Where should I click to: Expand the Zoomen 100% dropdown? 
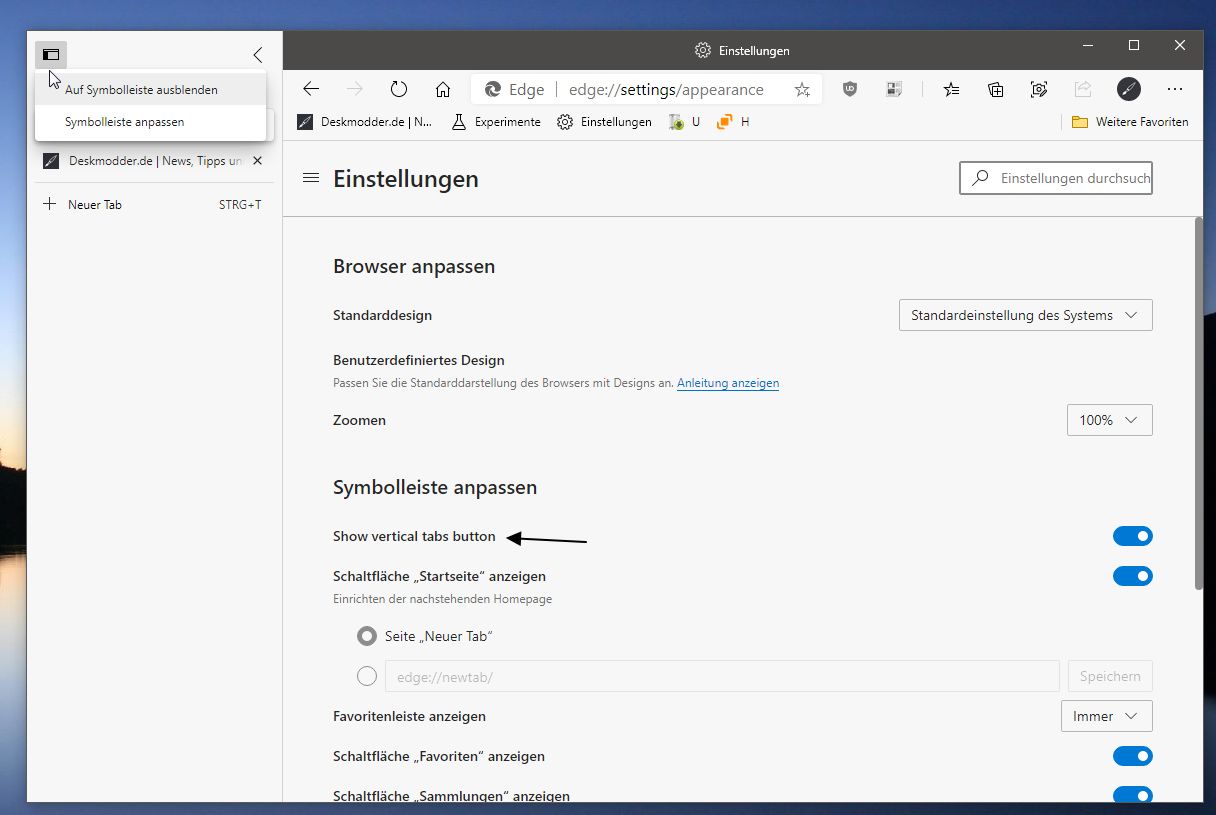1110,420
